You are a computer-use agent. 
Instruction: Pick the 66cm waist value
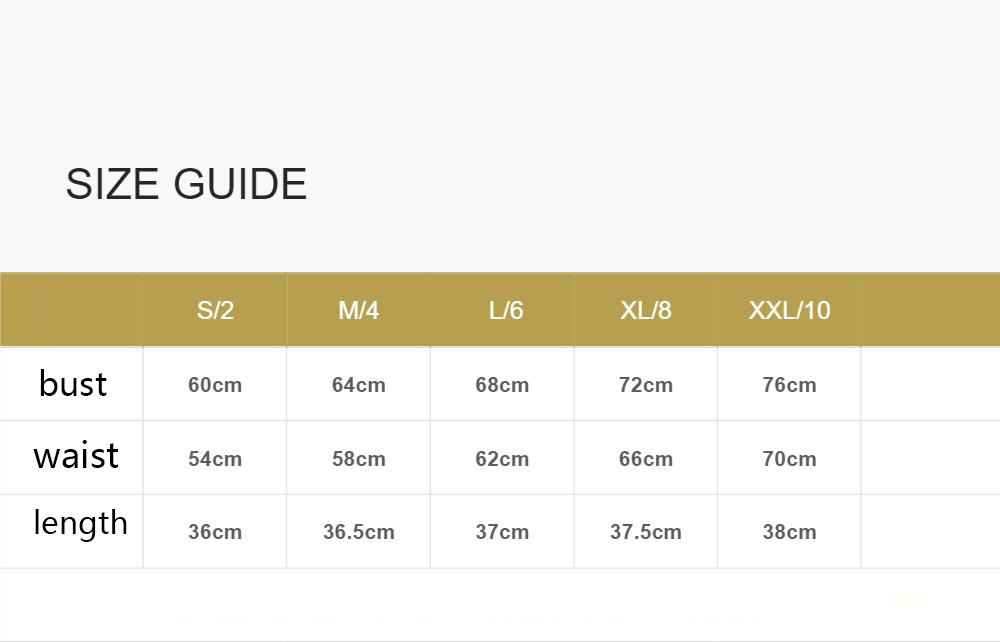(x=646, y=459)
